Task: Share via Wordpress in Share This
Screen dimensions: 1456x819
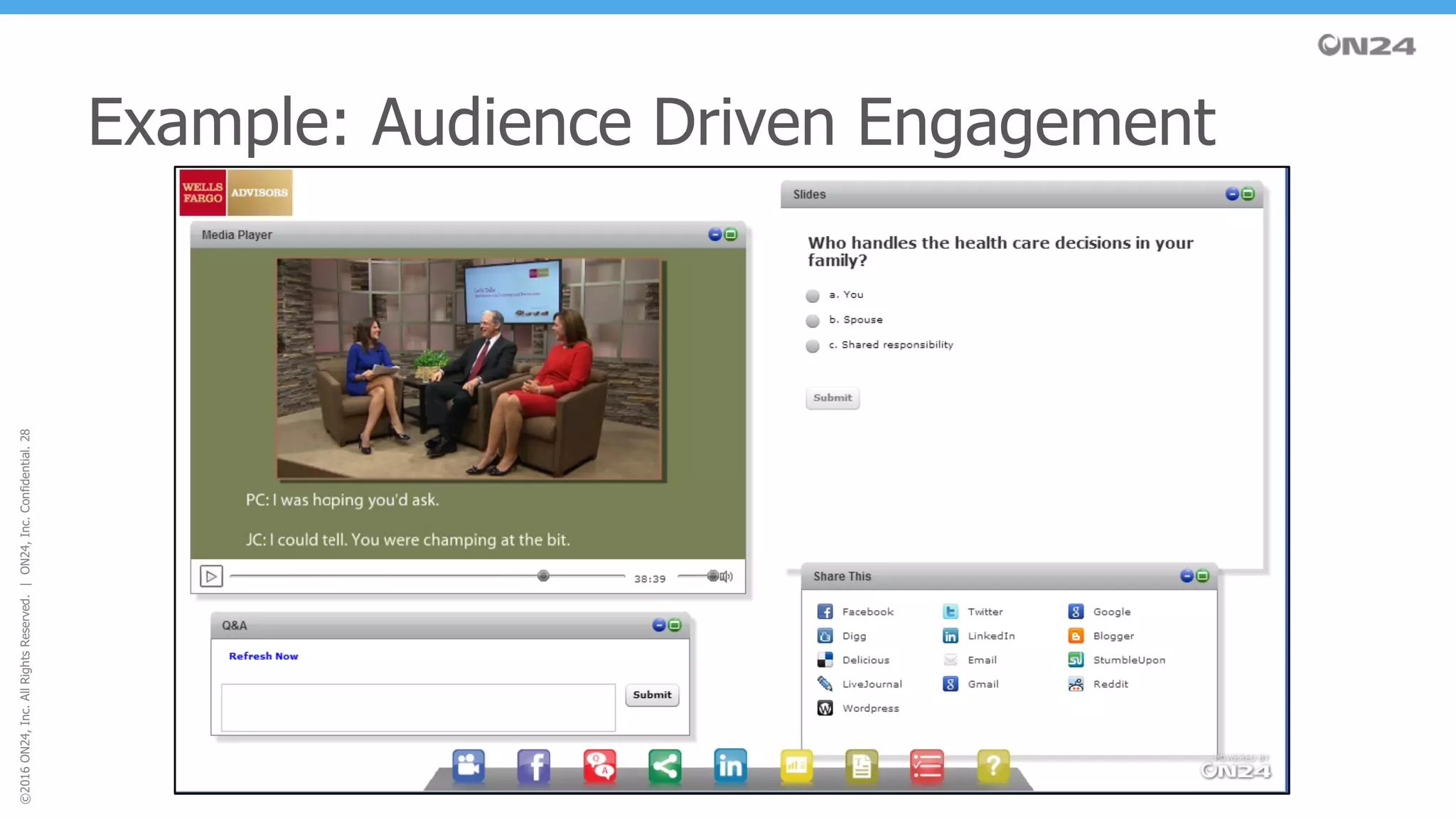Action: tap(858, 708)
